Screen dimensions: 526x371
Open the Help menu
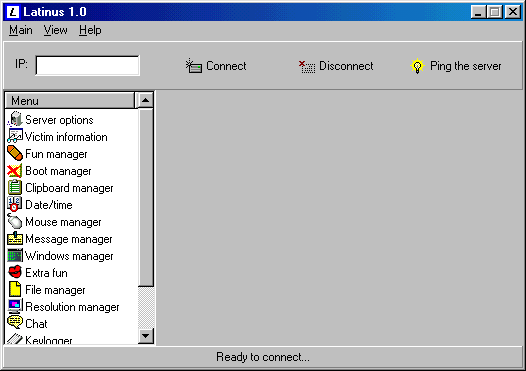90,30
